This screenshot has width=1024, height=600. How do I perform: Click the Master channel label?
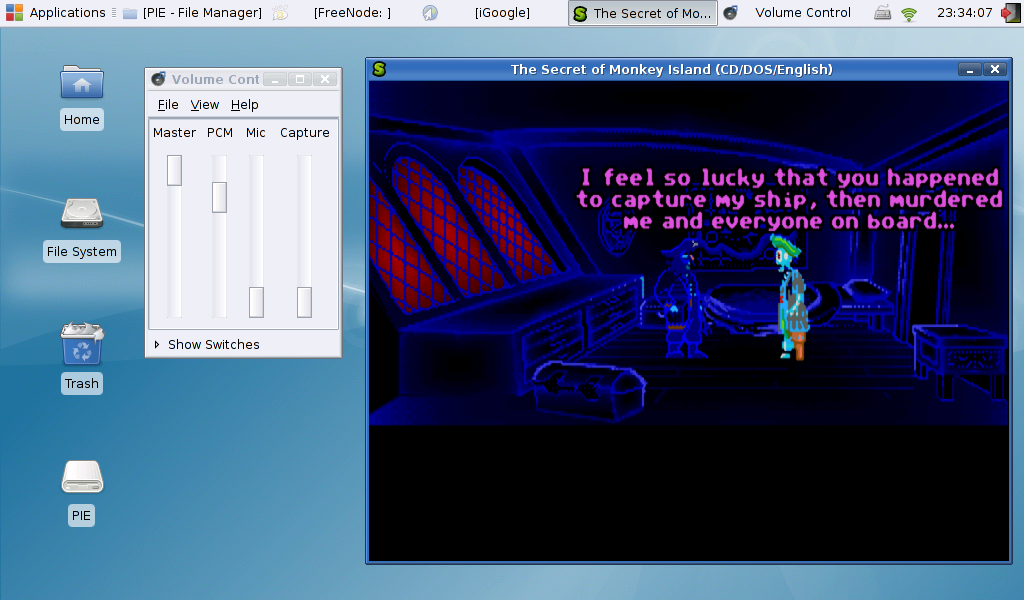tap(174, 133)
